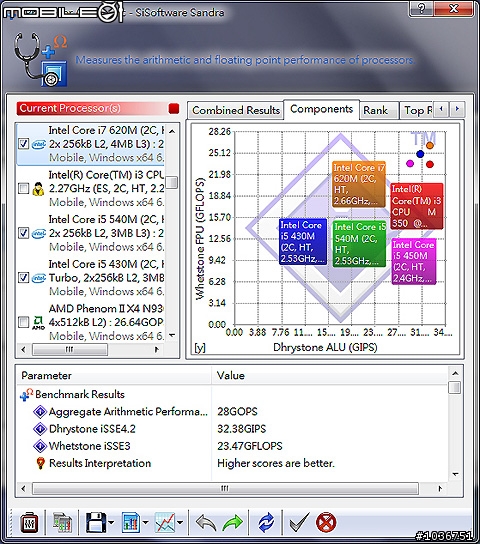
Task: Open the Rank tab
Action: (x=379, y=110)
